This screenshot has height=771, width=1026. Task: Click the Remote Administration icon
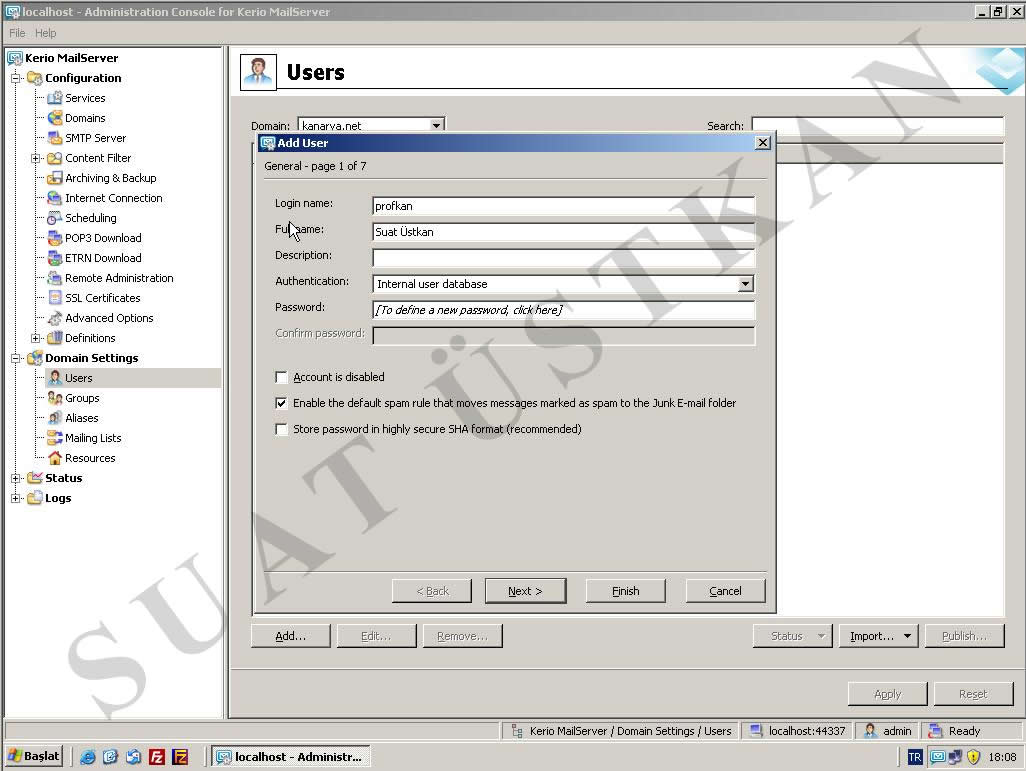pyautogui.click(x=55, y=278)
